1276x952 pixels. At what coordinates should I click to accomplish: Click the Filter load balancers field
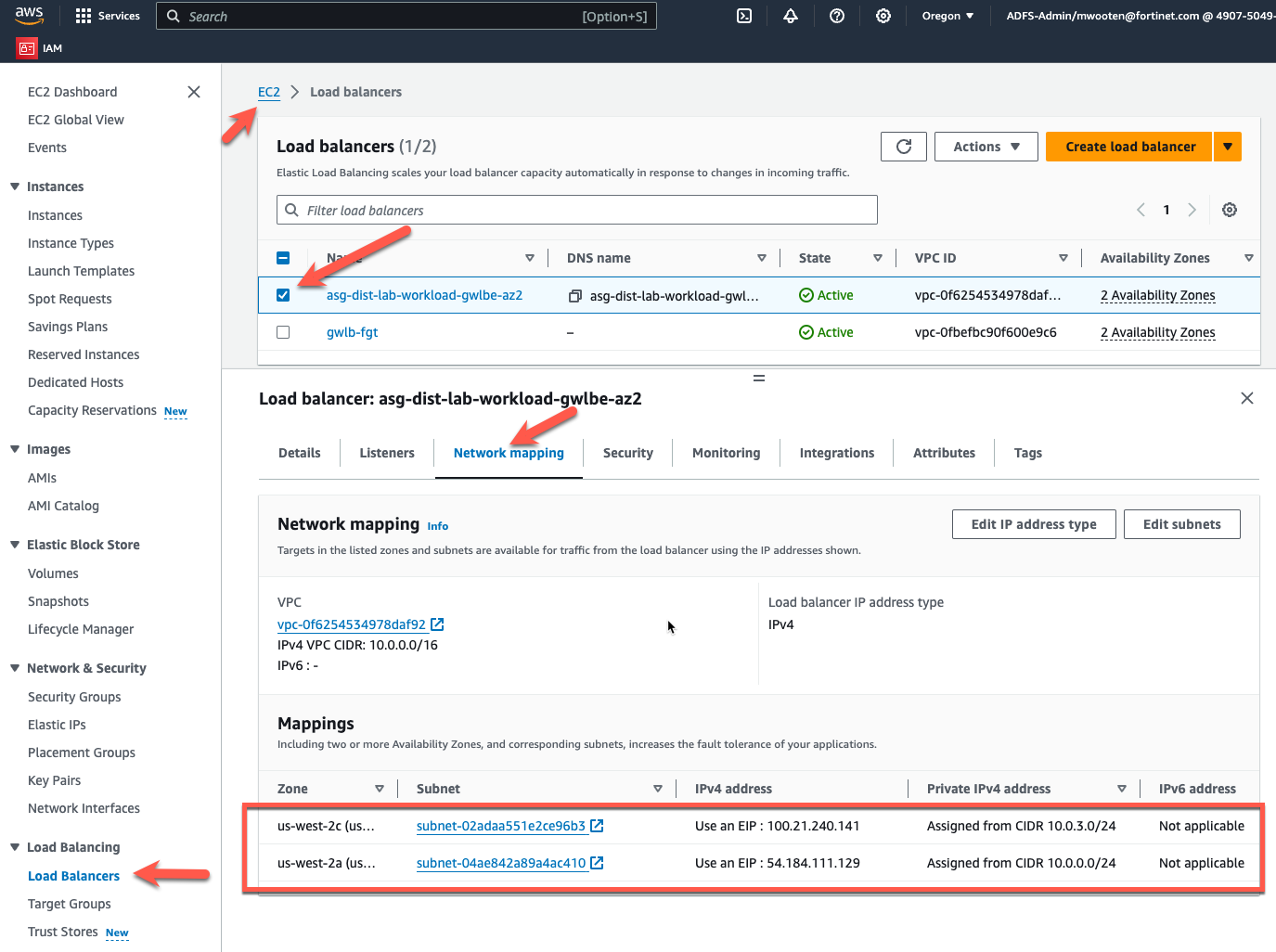577,210
